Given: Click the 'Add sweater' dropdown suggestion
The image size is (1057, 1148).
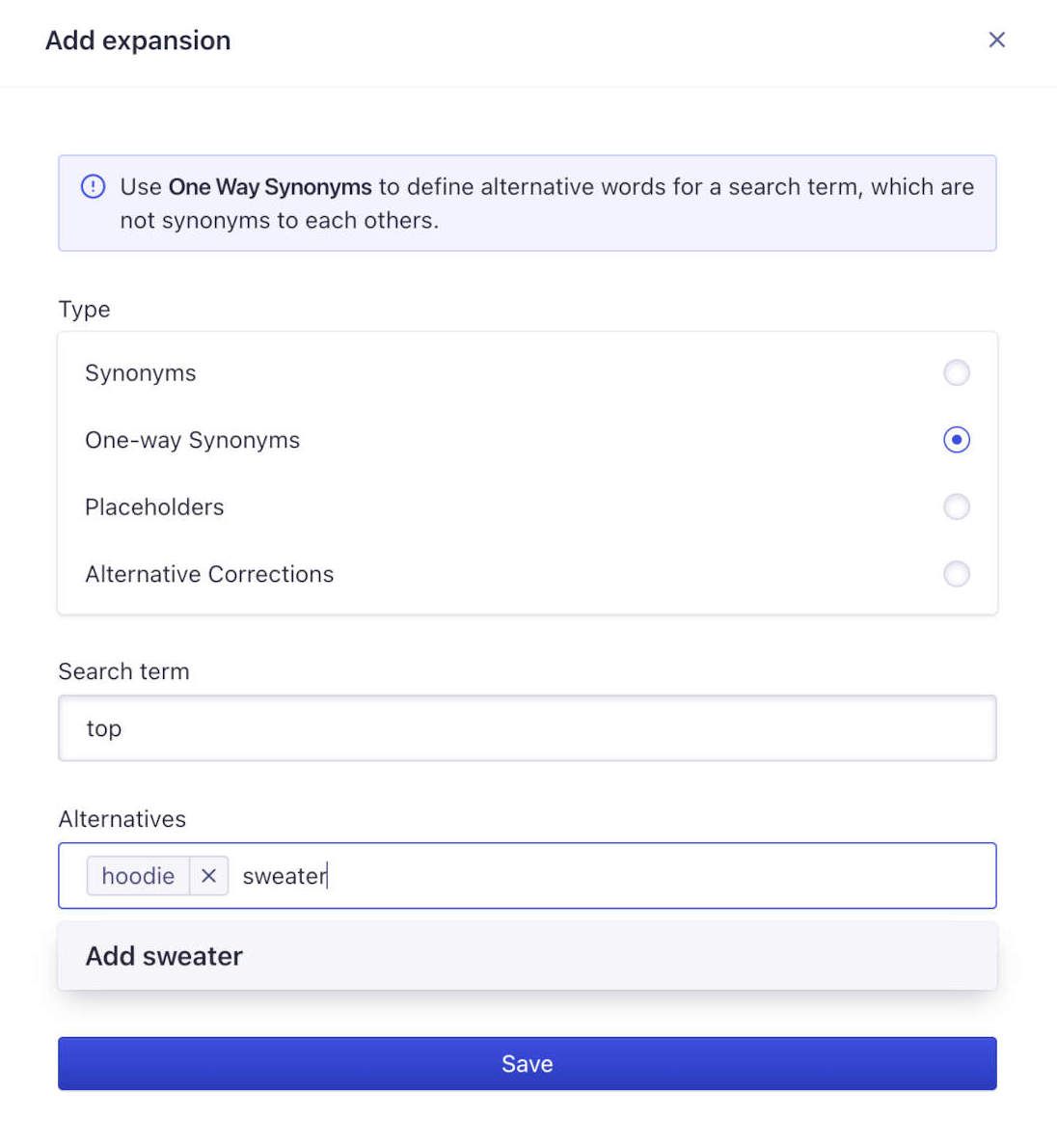Looking at the screenshot, I should pos(164,956).
